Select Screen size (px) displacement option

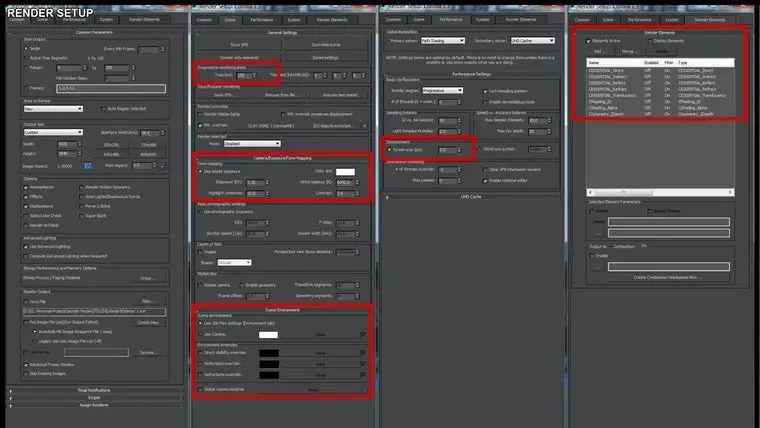tap(389, 150)
